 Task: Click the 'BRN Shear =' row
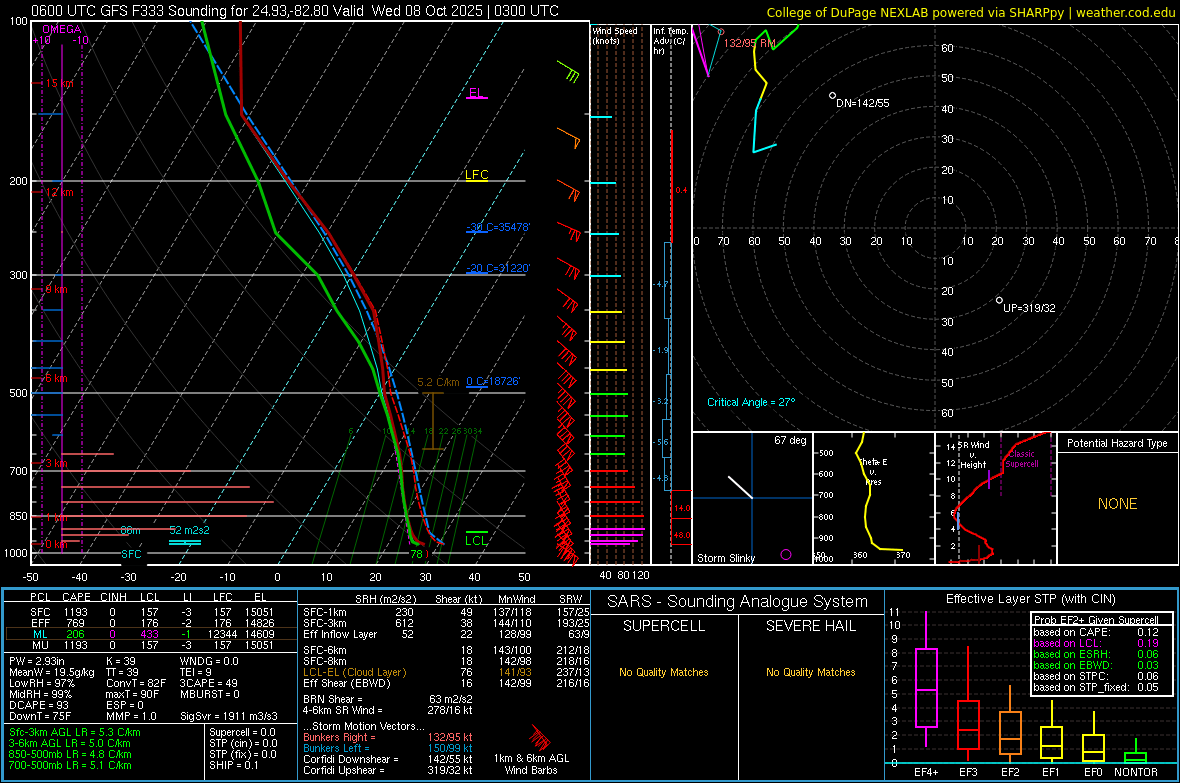(388, 699)
